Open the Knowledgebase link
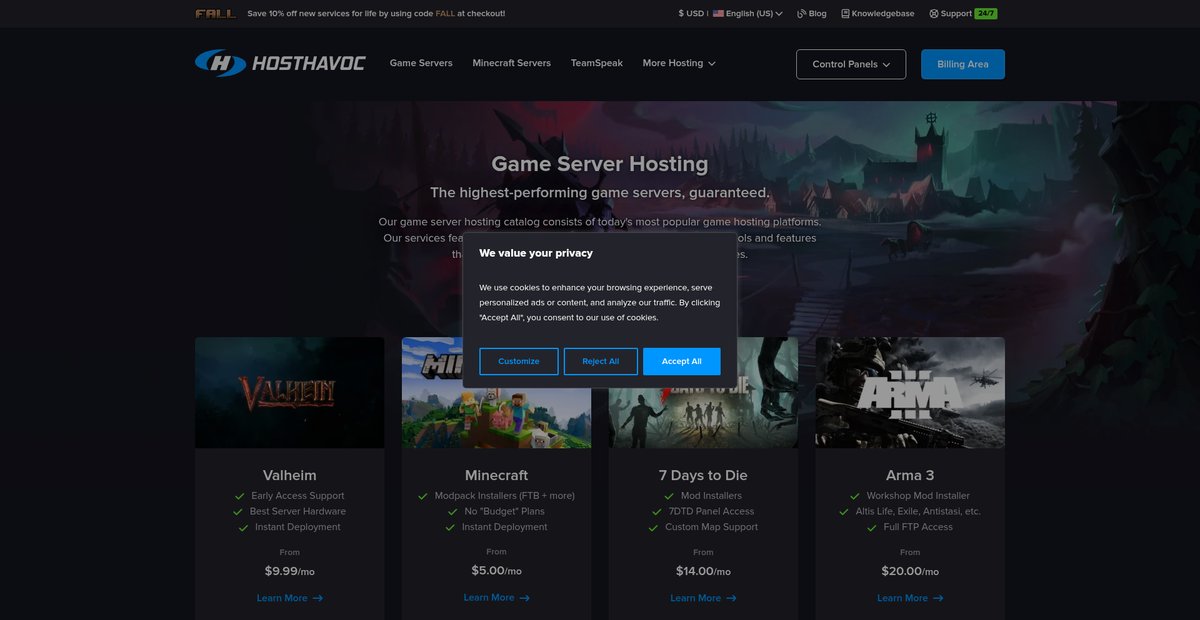 point(878,14)
